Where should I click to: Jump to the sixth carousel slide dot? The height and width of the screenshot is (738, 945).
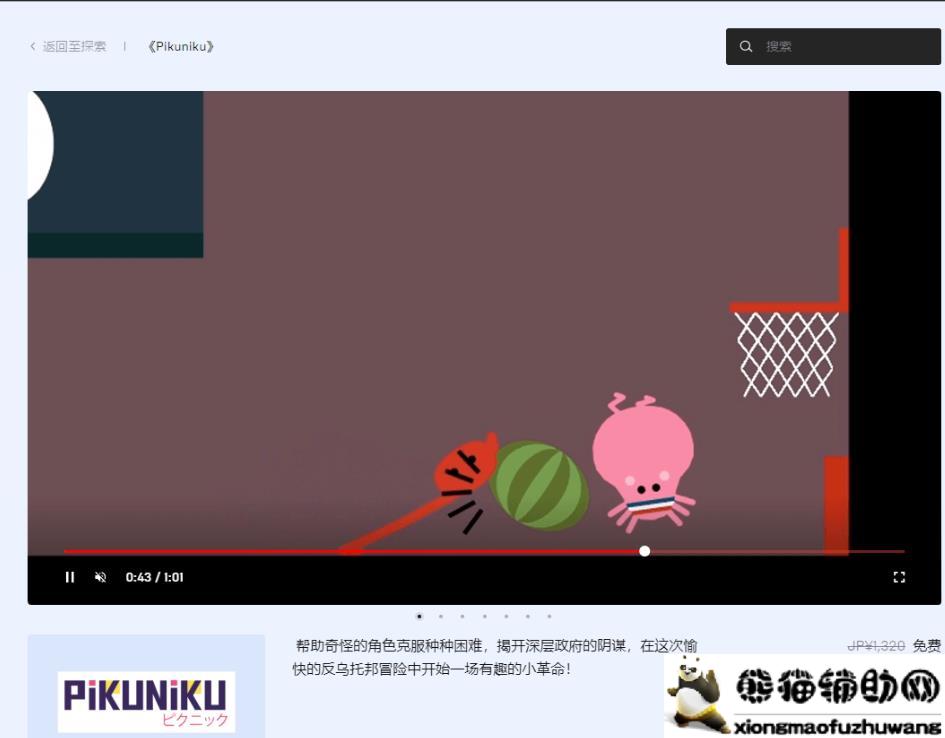527,617
